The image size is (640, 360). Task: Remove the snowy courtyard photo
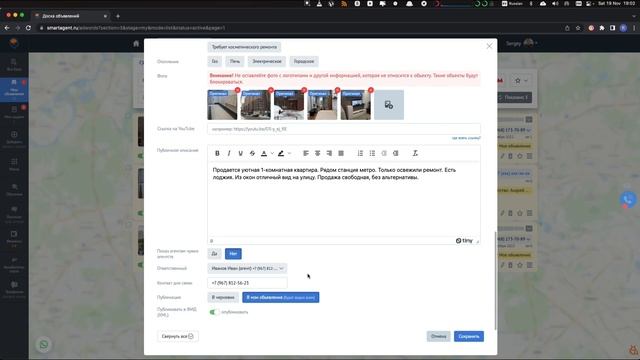(304, 90)
